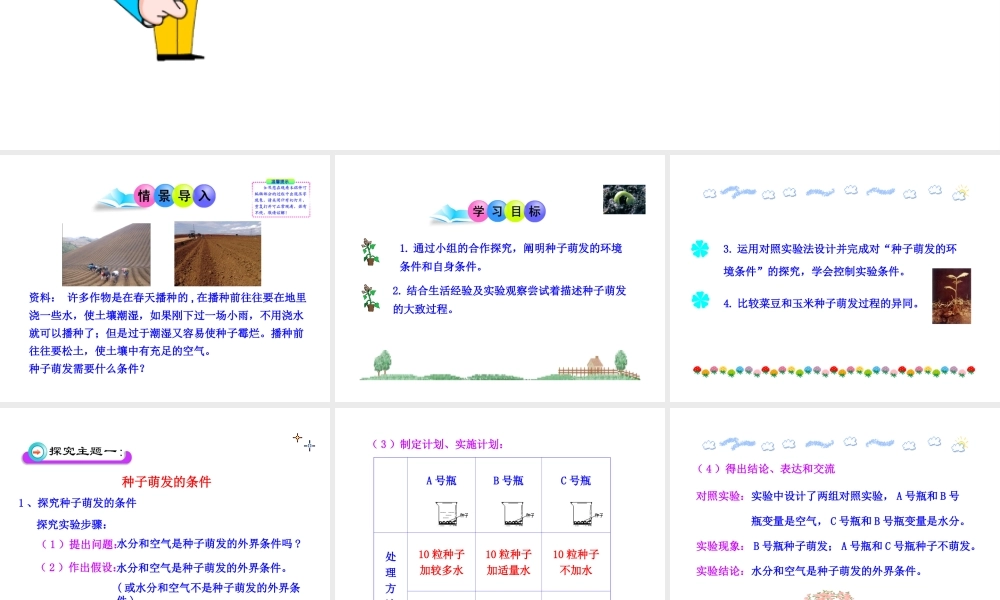Click the (3) 制定计划、实施计划 heading
The width and height of the screenshot is (1000, 600).
[438, 444]
